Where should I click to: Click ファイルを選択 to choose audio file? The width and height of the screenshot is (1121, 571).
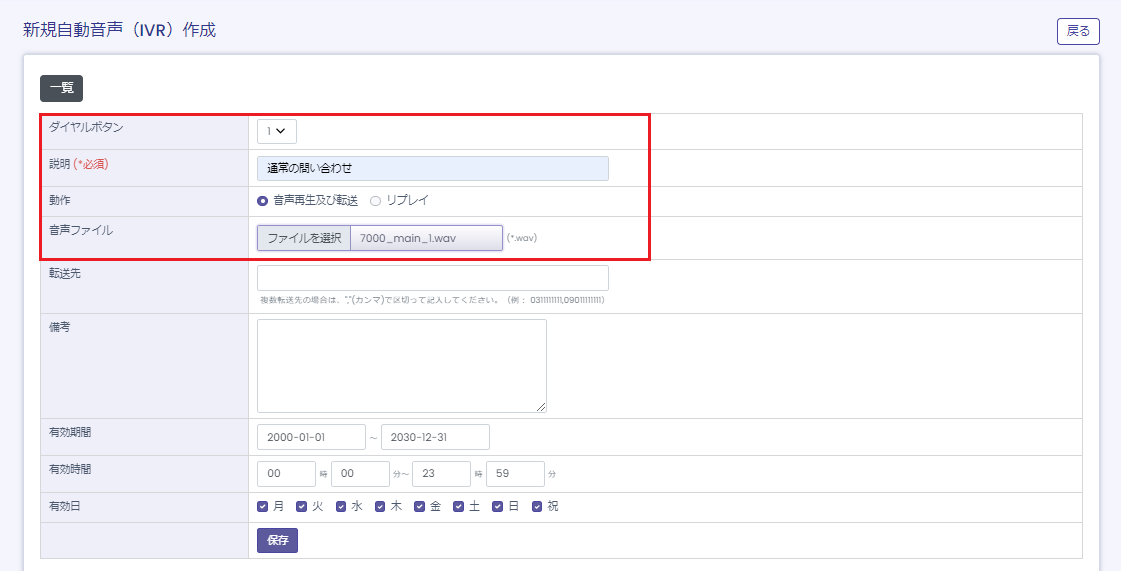click(304, 238)
